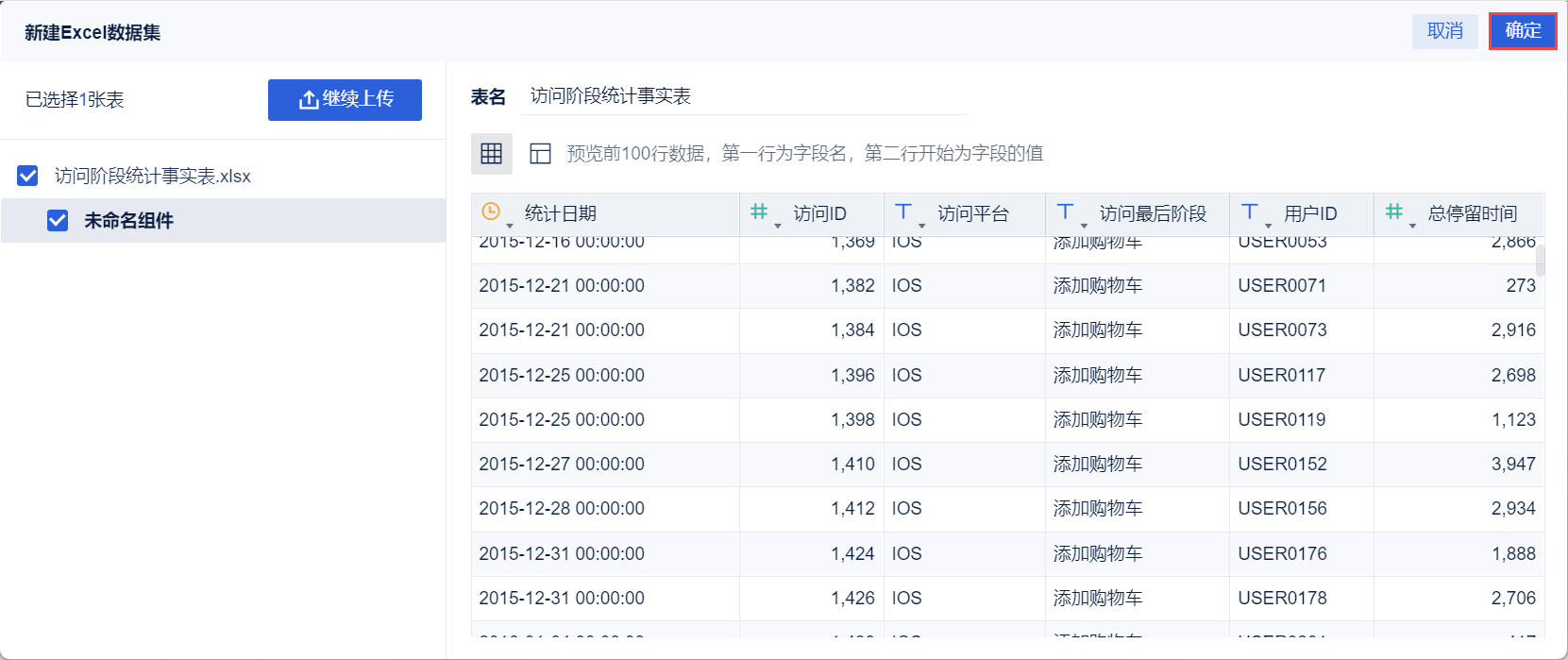Switch to layout panel preview view
Screen dimensions: 1568x660
(x=540, y=154)
